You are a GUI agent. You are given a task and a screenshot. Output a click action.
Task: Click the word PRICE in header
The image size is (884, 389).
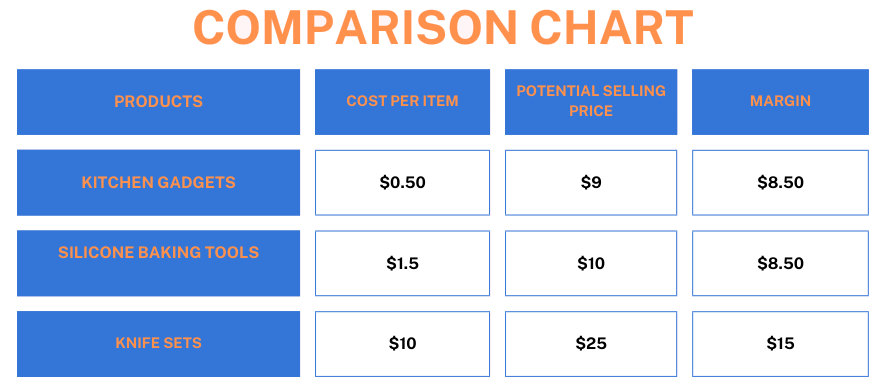click(591, 111)
